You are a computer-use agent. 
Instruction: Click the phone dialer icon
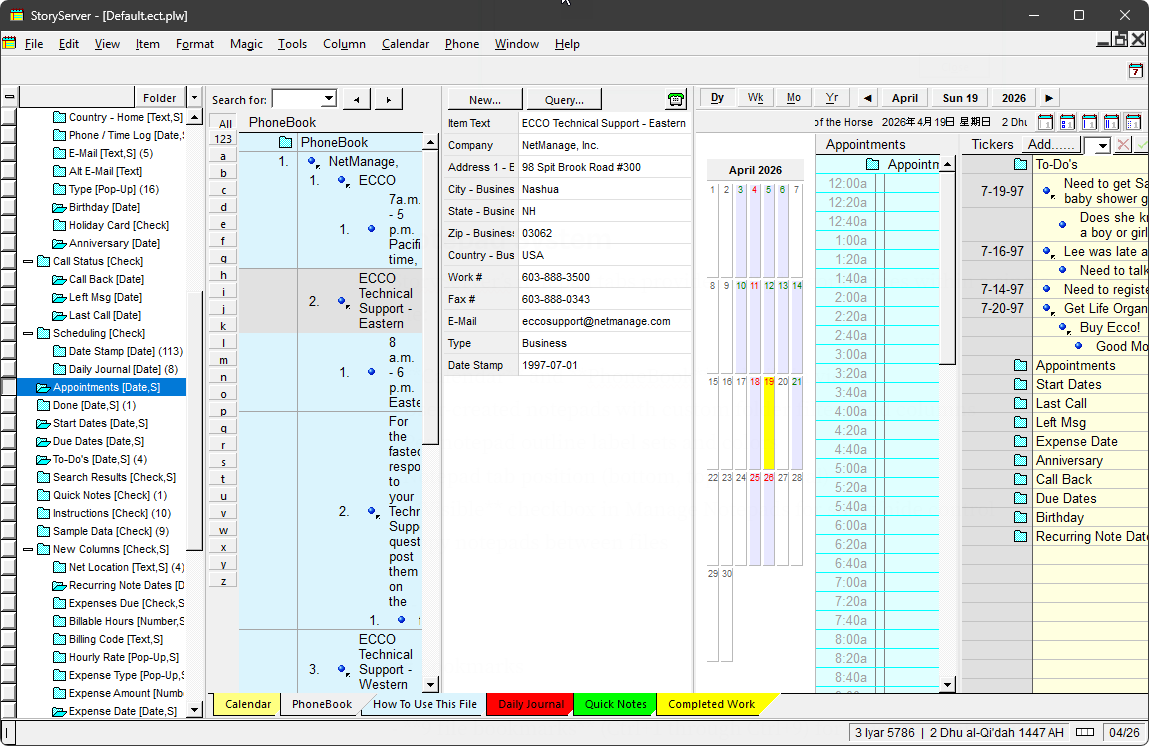676,99
